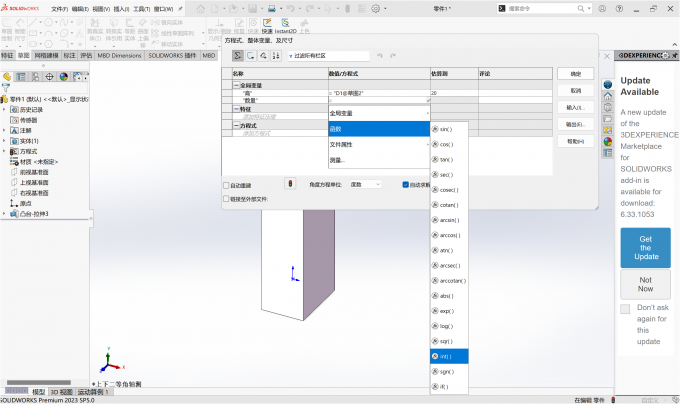Image resolution: width=680 pixels, height=404 pixels.
Task: Switch to the Ordered view icon
Action: click(x=276, y=55)
